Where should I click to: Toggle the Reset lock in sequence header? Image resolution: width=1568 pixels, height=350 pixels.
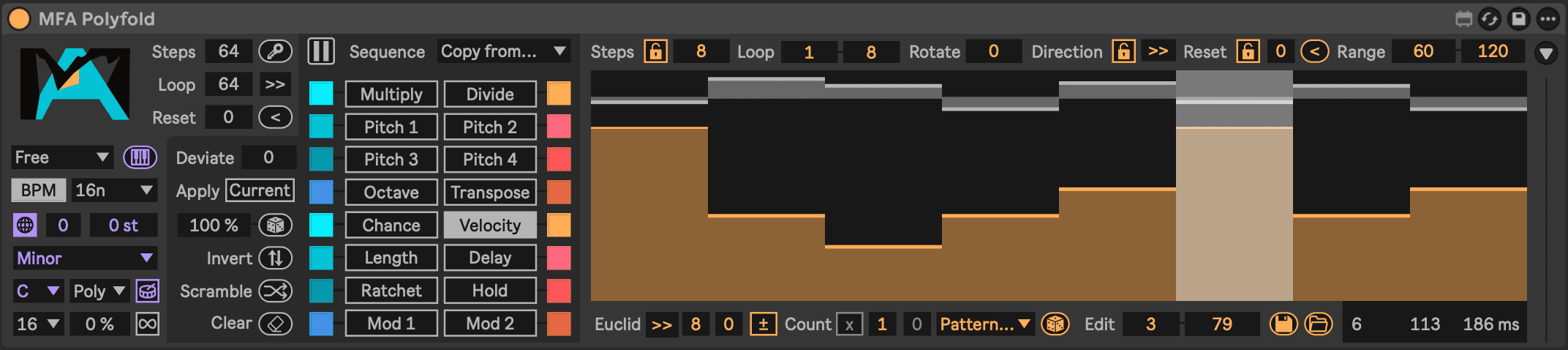point(1248,51)
